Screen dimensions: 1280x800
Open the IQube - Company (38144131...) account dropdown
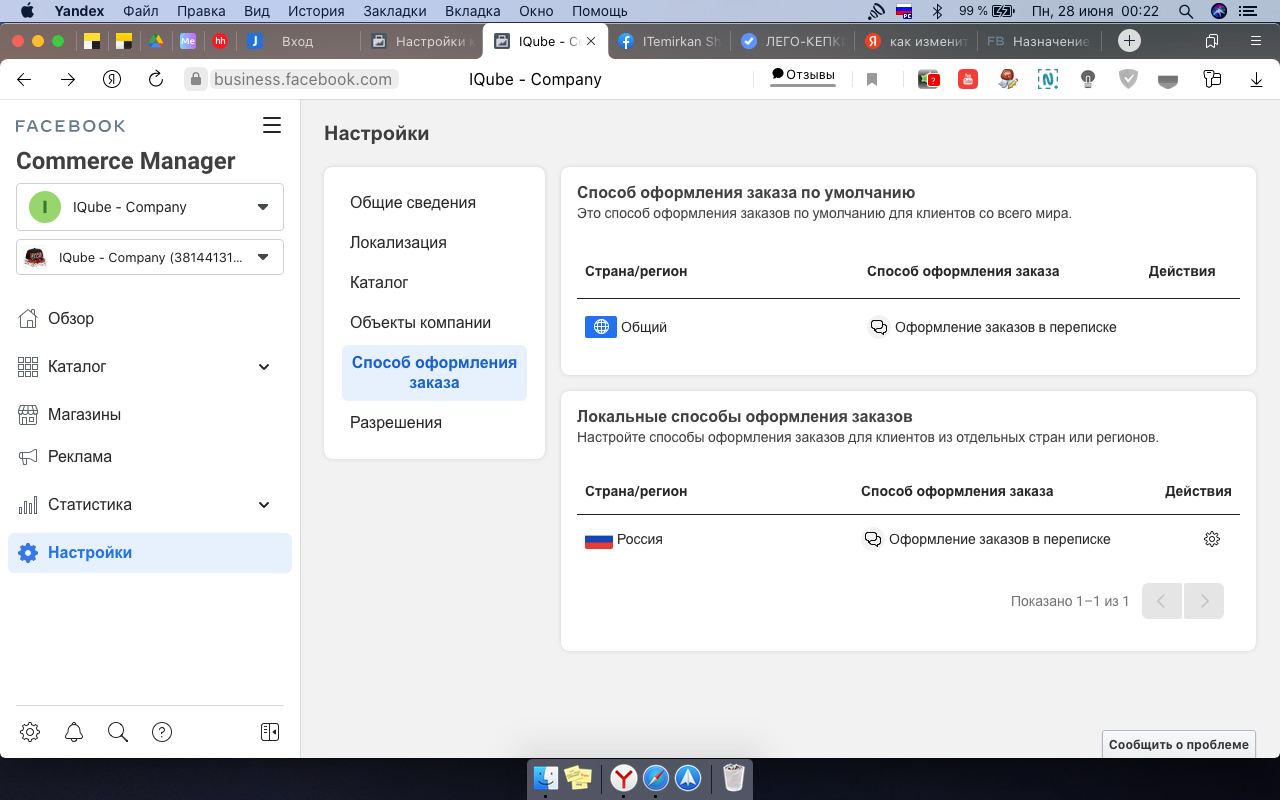[150, 257]
